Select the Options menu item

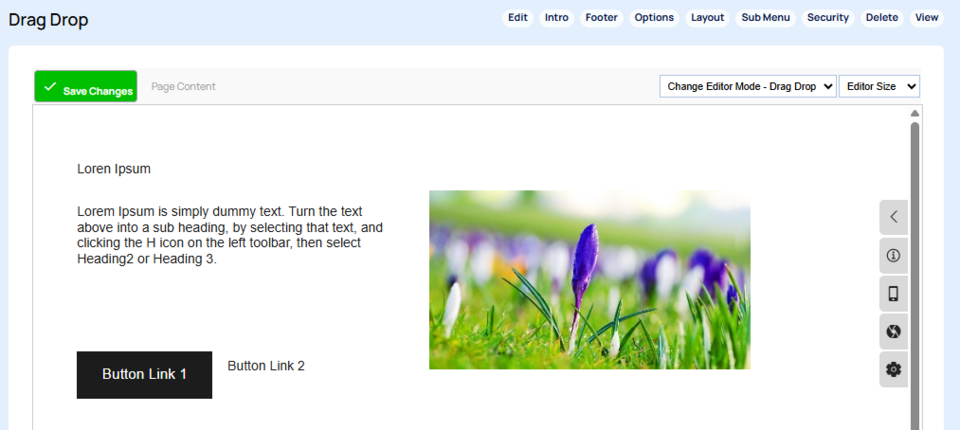coord(654,18)
